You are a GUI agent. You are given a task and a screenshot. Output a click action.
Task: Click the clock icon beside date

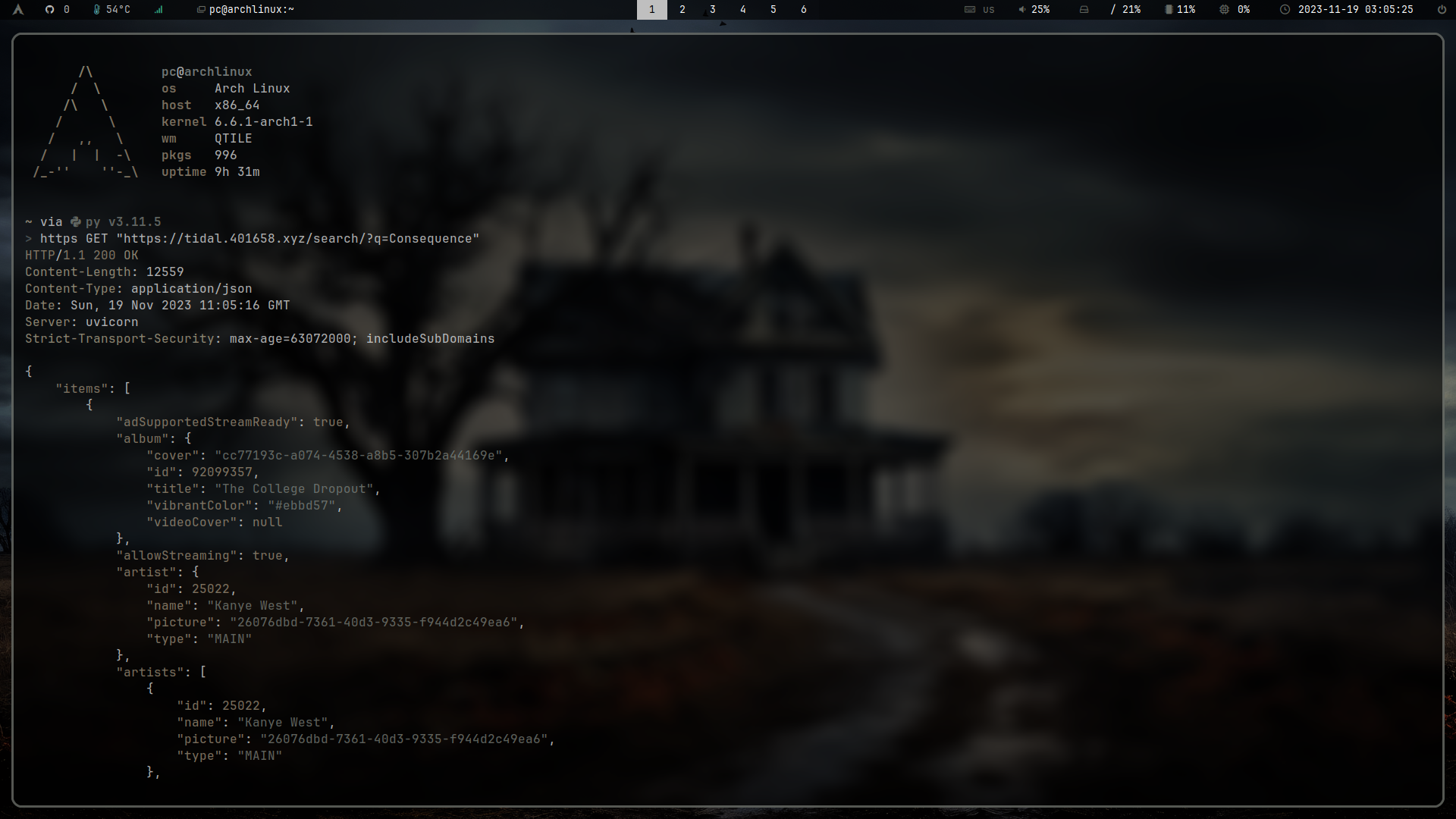tap(1285, 10)
